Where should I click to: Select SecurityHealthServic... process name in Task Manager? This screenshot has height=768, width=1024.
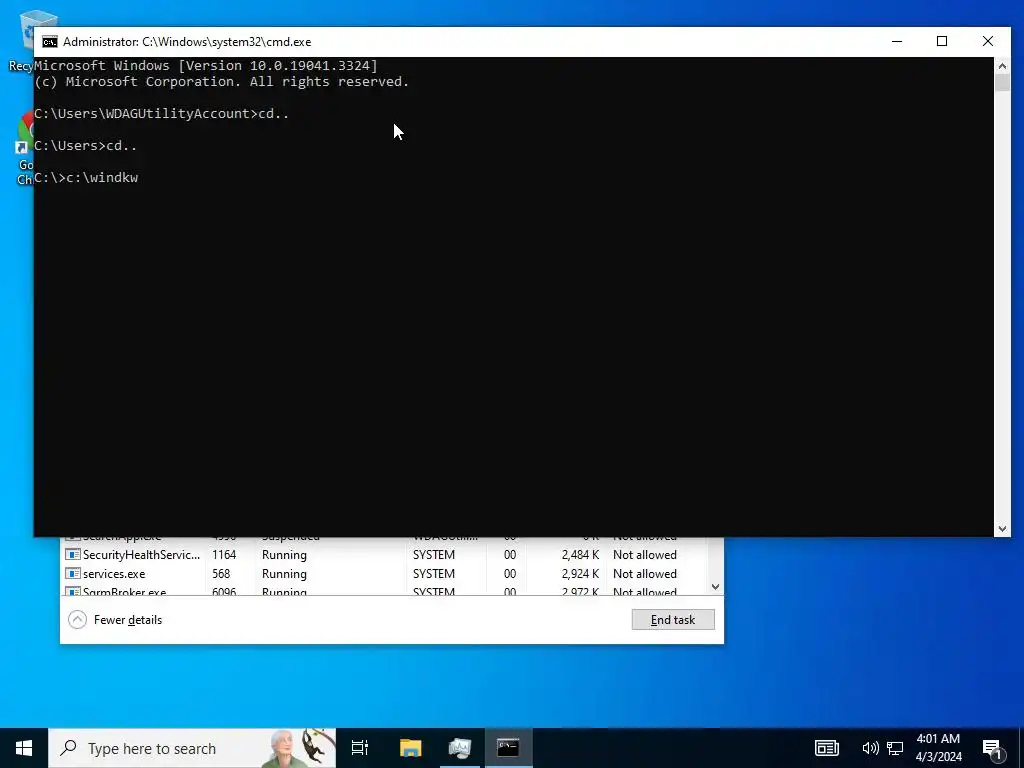141,554
